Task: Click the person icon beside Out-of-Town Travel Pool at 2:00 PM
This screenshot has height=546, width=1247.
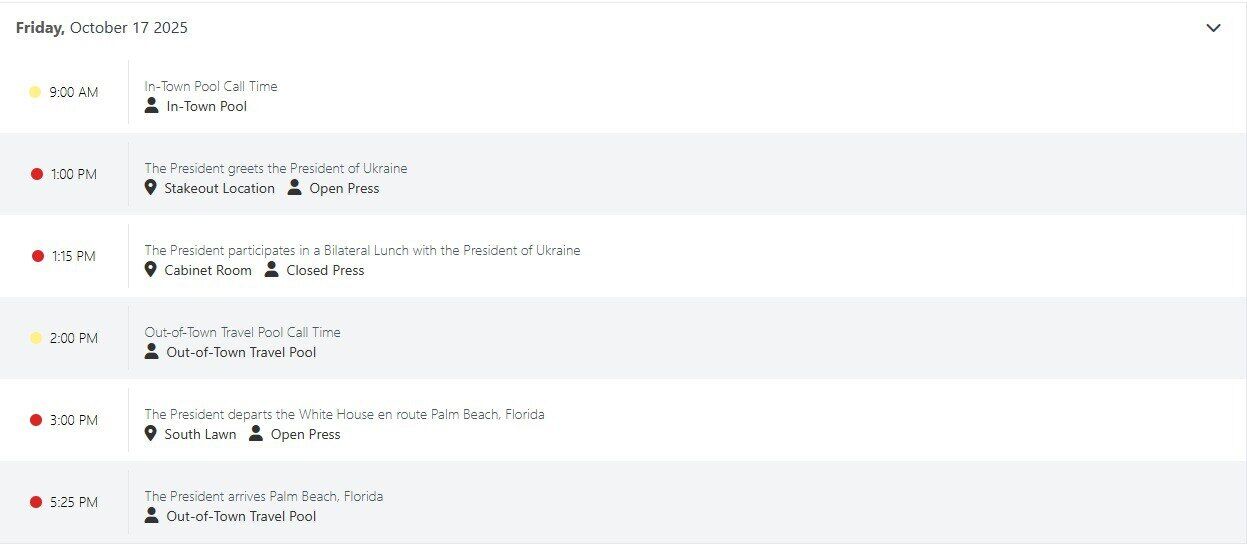Action: (x=152, y=351)
